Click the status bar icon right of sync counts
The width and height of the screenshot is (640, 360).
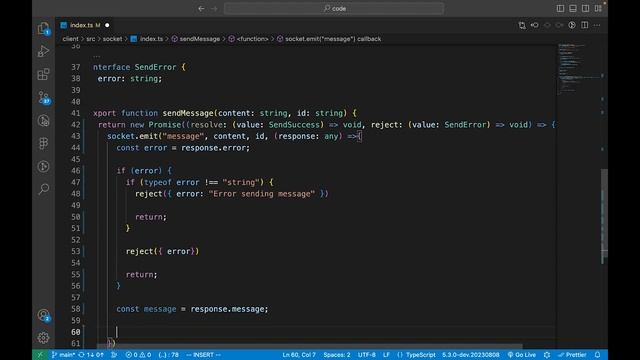point(114,355)
